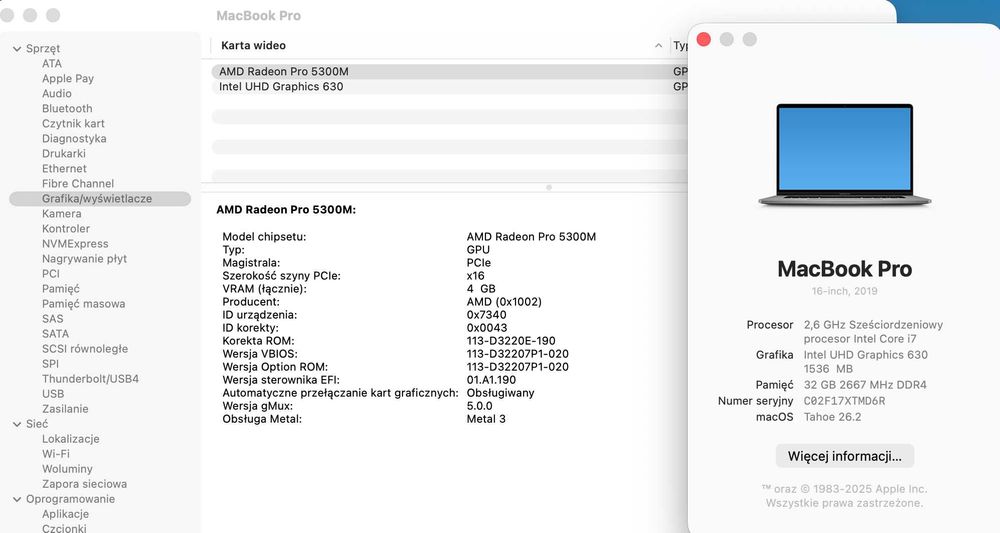Select ATA in the sidebar
The height and width of the screenshot is (533, 1000).
(x=52, y=63)
